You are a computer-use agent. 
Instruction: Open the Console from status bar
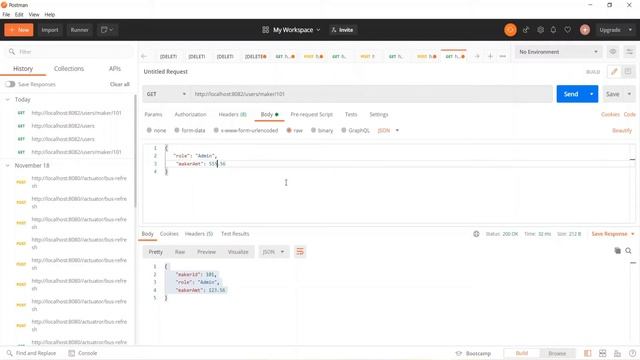pyautogui.click(x=83, y=353)
